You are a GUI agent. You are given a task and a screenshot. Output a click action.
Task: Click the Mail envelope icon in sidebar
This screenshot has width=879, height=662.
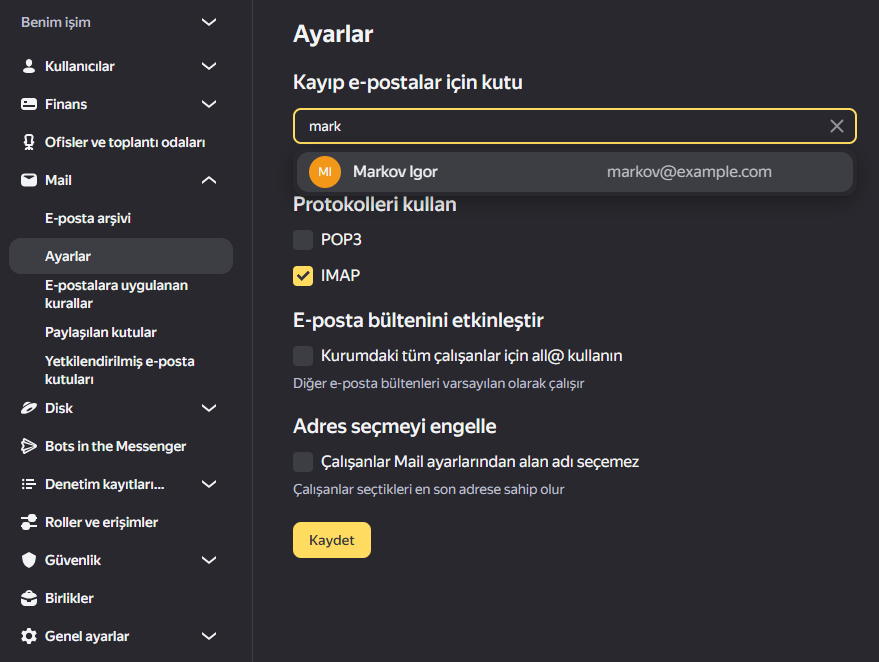(x=29, y=180)
